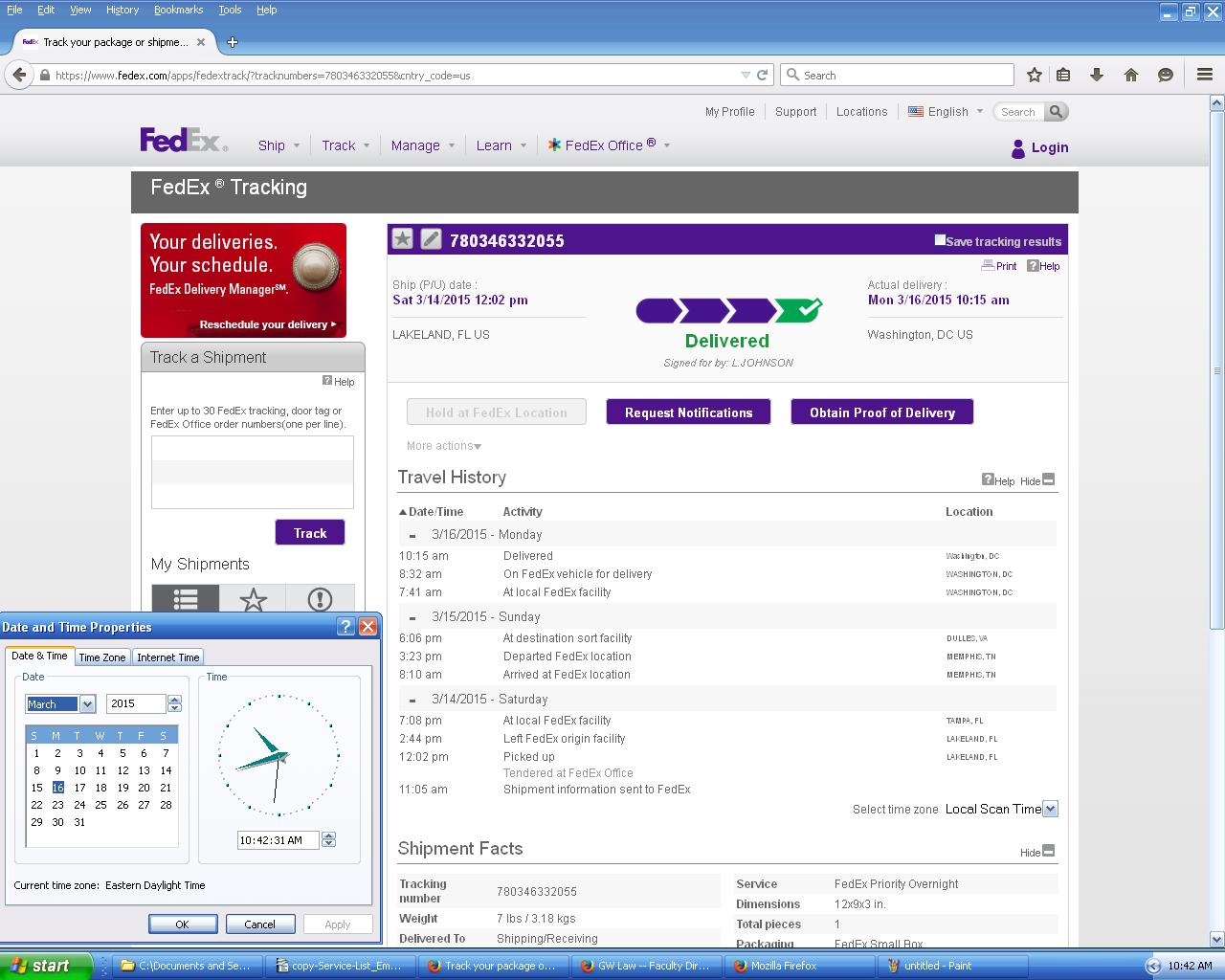
Task: Open the Firefox downloads arrow
Action: click(x=1097, y=75)
